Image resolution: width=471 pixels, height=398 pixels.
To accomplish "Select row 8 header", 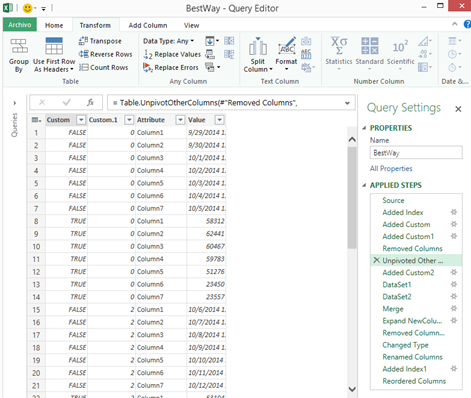I will [x=36, y=221].
